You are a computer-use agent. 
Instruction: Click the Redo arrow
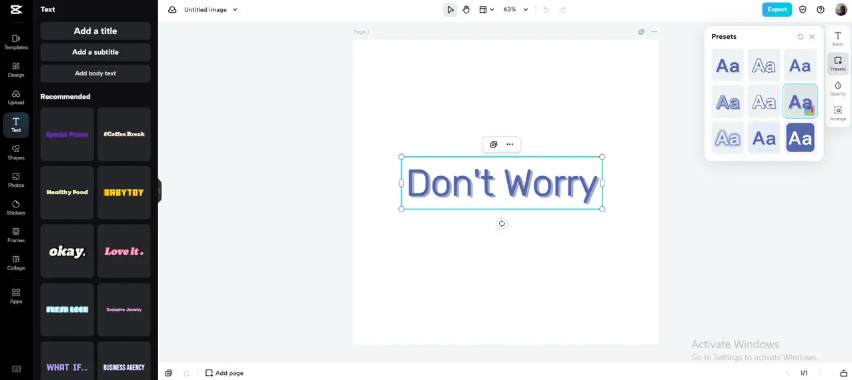click(562, 9)
